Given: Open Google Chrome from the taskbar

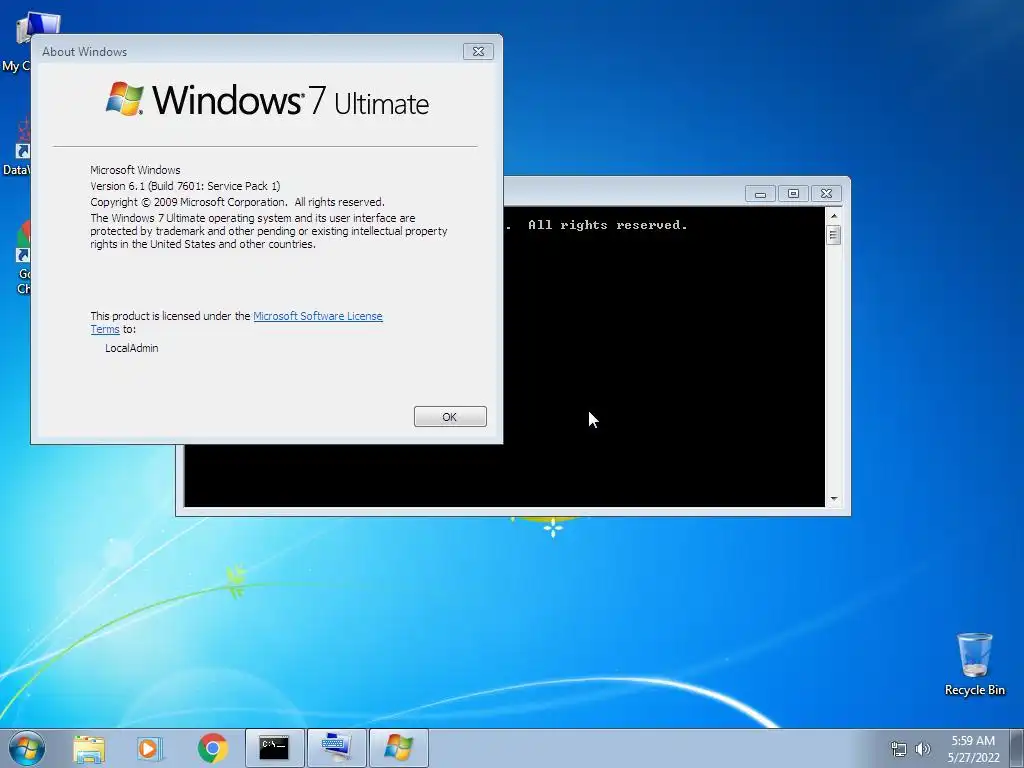Looking at the screenshot, I should pos(212,748).
